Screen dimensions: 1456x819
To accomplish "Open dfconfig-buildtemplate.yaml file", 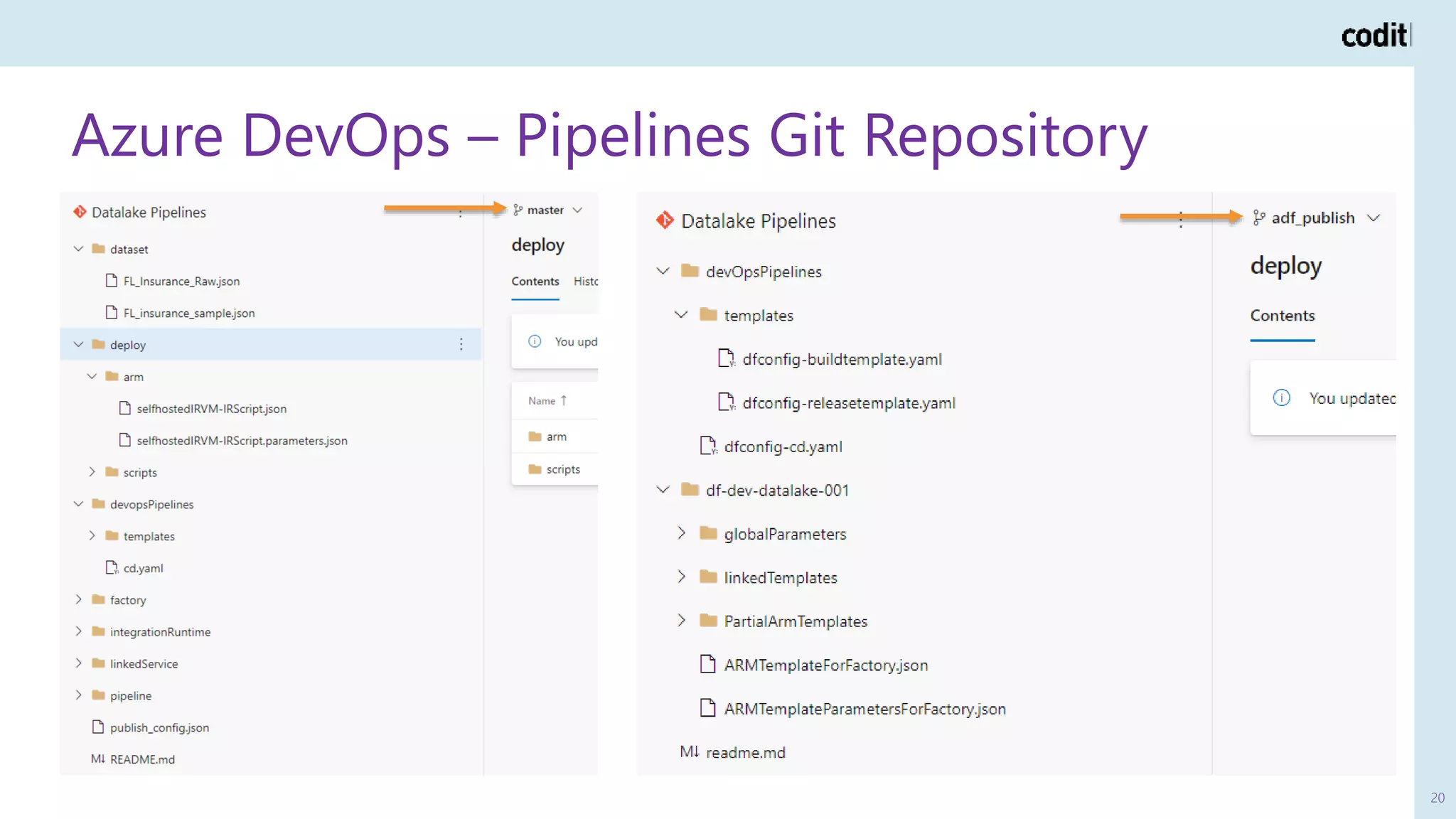I will pyautogui.click(x=842, y=360).
